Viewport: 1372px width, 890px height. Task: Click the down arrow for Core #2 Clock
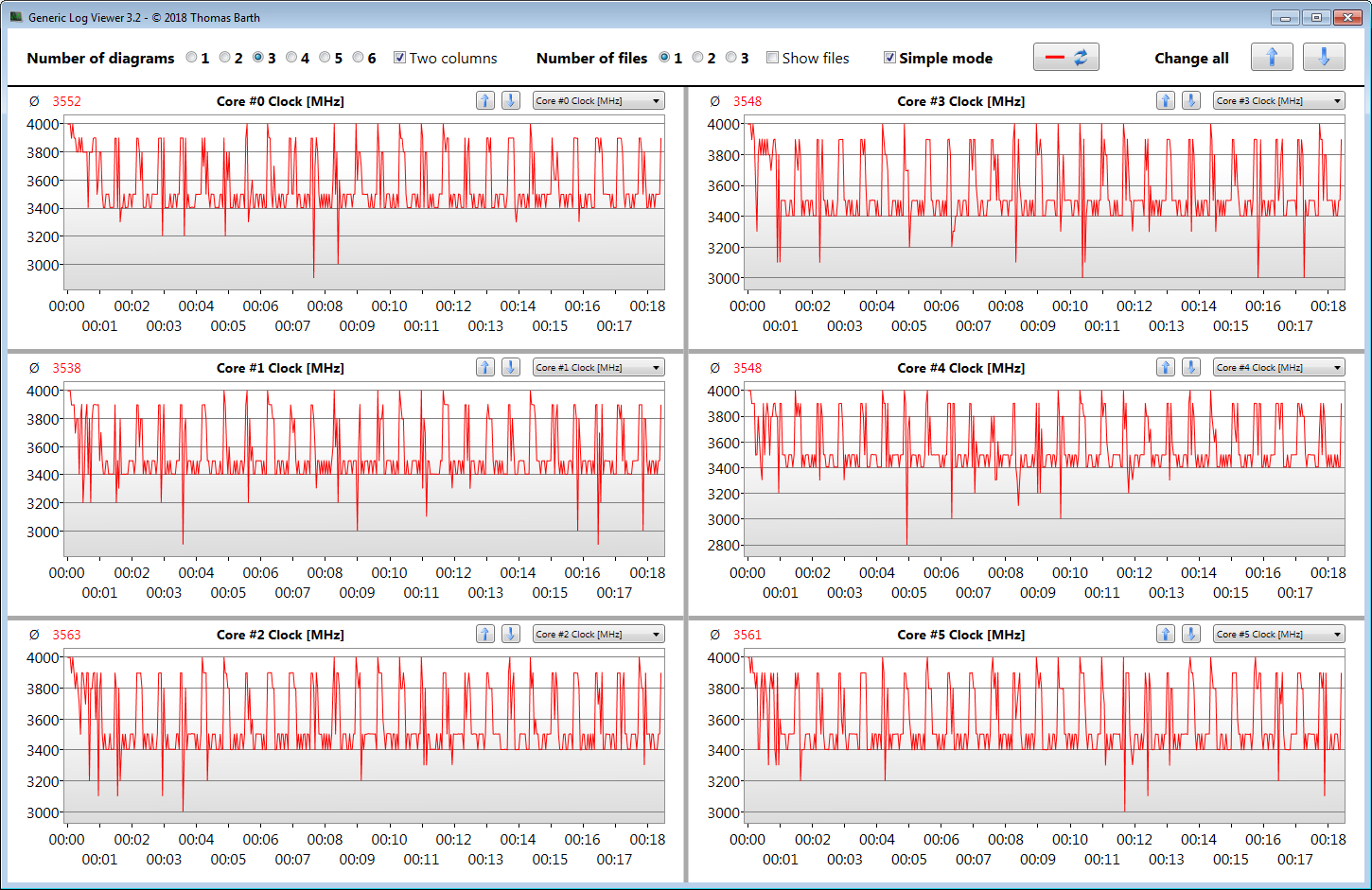[510, 634]
